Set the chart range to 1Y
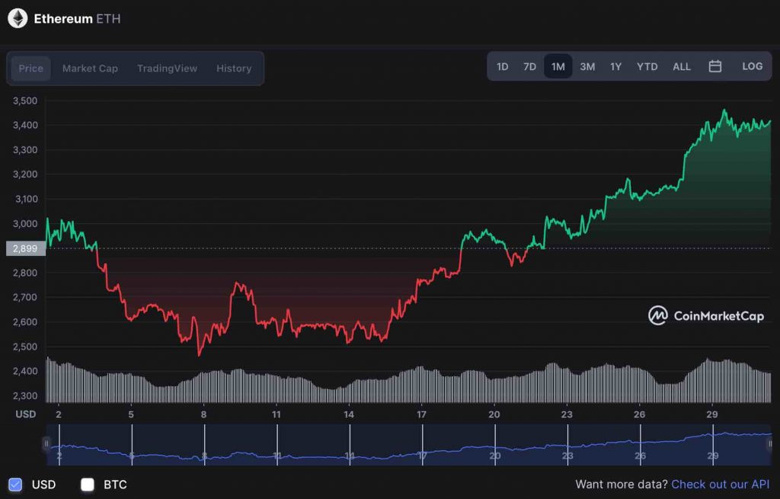780x499 pixels. (616, 67)
